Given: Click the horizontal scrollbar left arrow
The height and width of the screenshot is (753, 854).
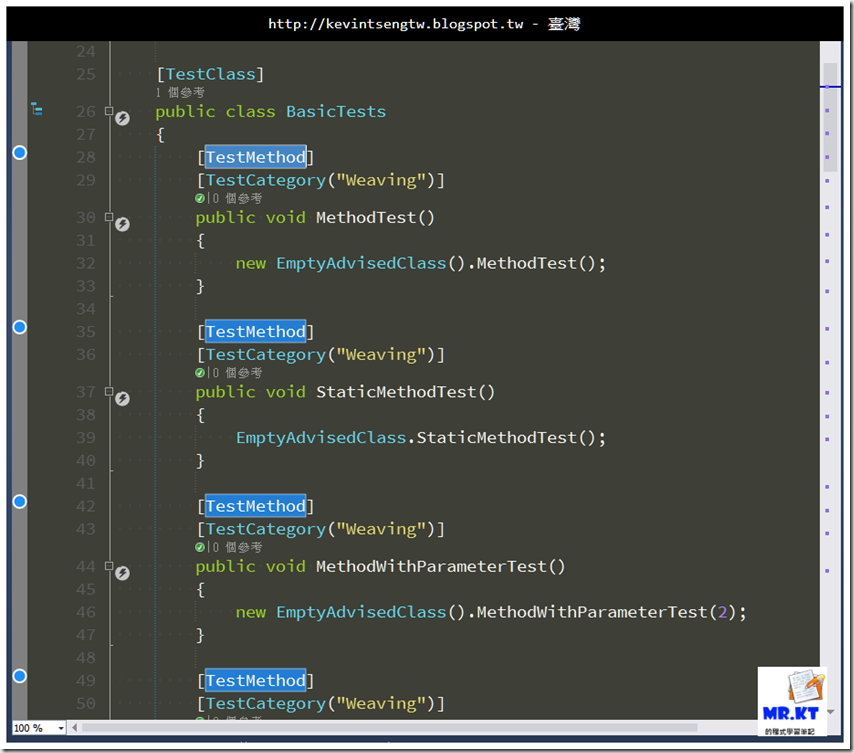Looking at the screenshot, I should point(75,727).
